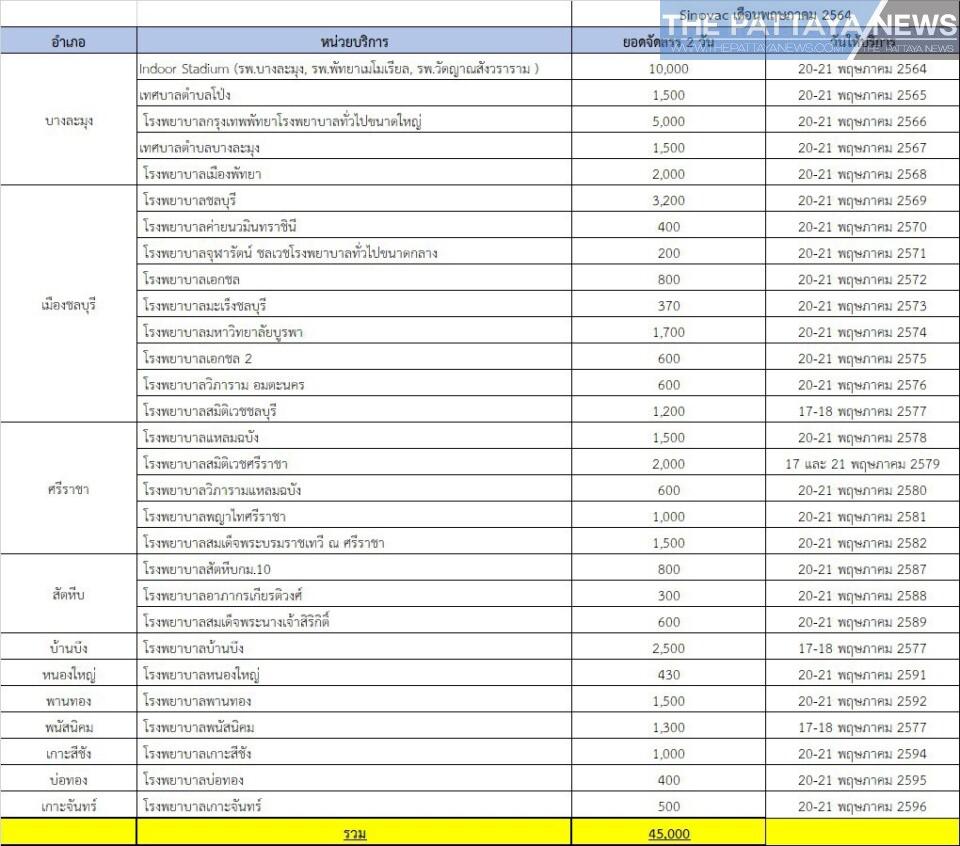Click the สัตหีบ district cell
This screenshot has height=846, width=960.
click(68, 594)
